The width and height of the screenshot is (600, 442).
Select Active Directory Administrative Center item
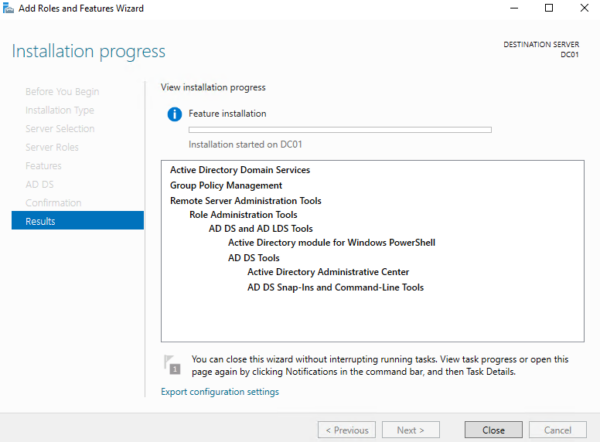coord(327,272)
